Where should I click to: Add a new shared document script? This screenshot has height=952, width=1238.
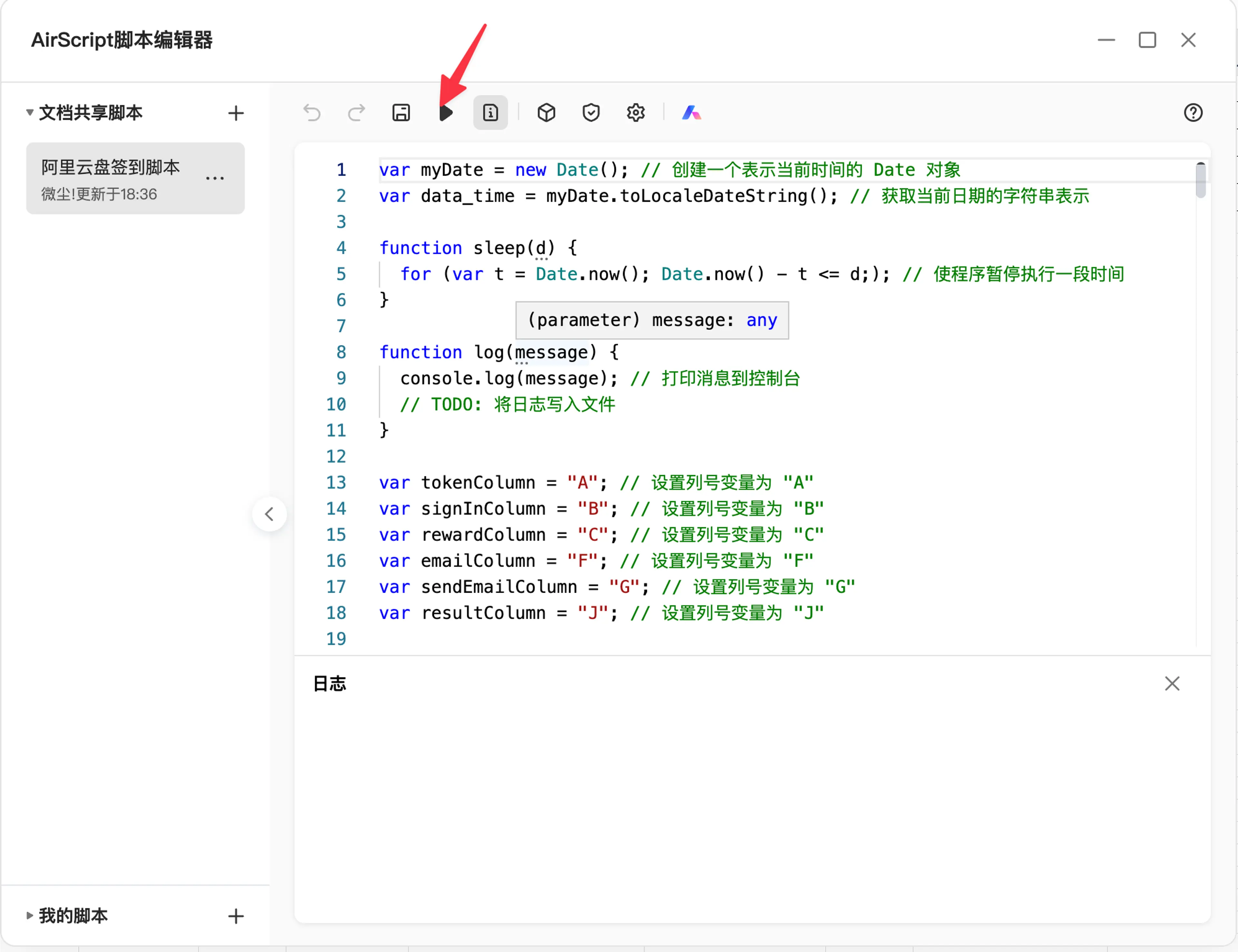click(236, 113)
